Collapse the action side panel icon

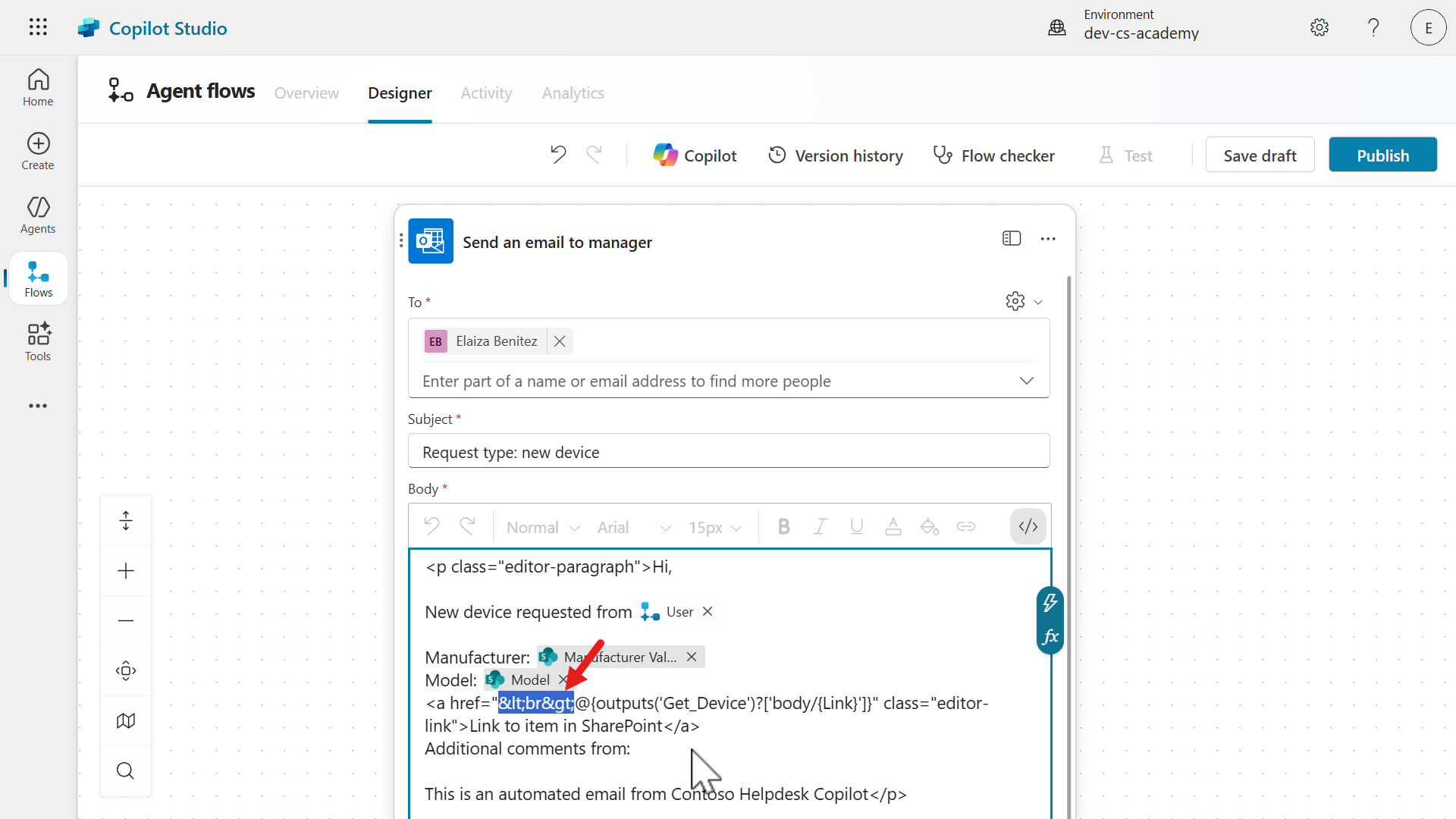1012,239
